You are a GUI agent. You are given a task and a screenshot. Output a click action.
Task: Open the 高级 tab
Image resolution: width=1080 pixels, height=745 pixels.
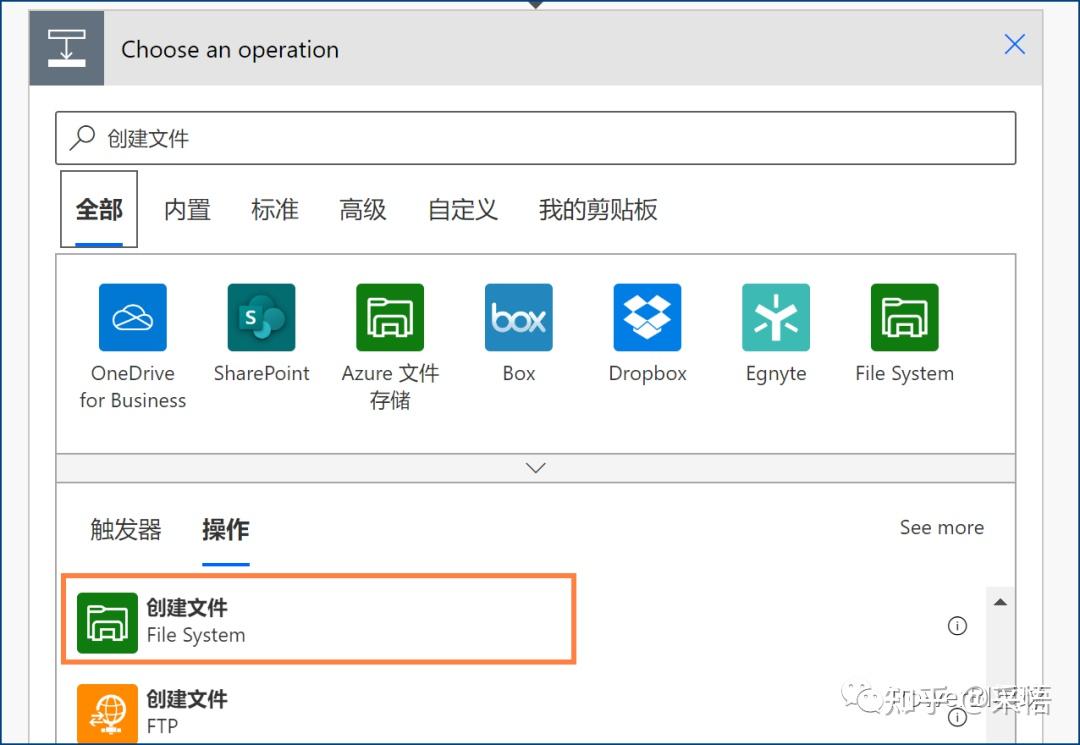pyautogui.click(x=363, y=209)
